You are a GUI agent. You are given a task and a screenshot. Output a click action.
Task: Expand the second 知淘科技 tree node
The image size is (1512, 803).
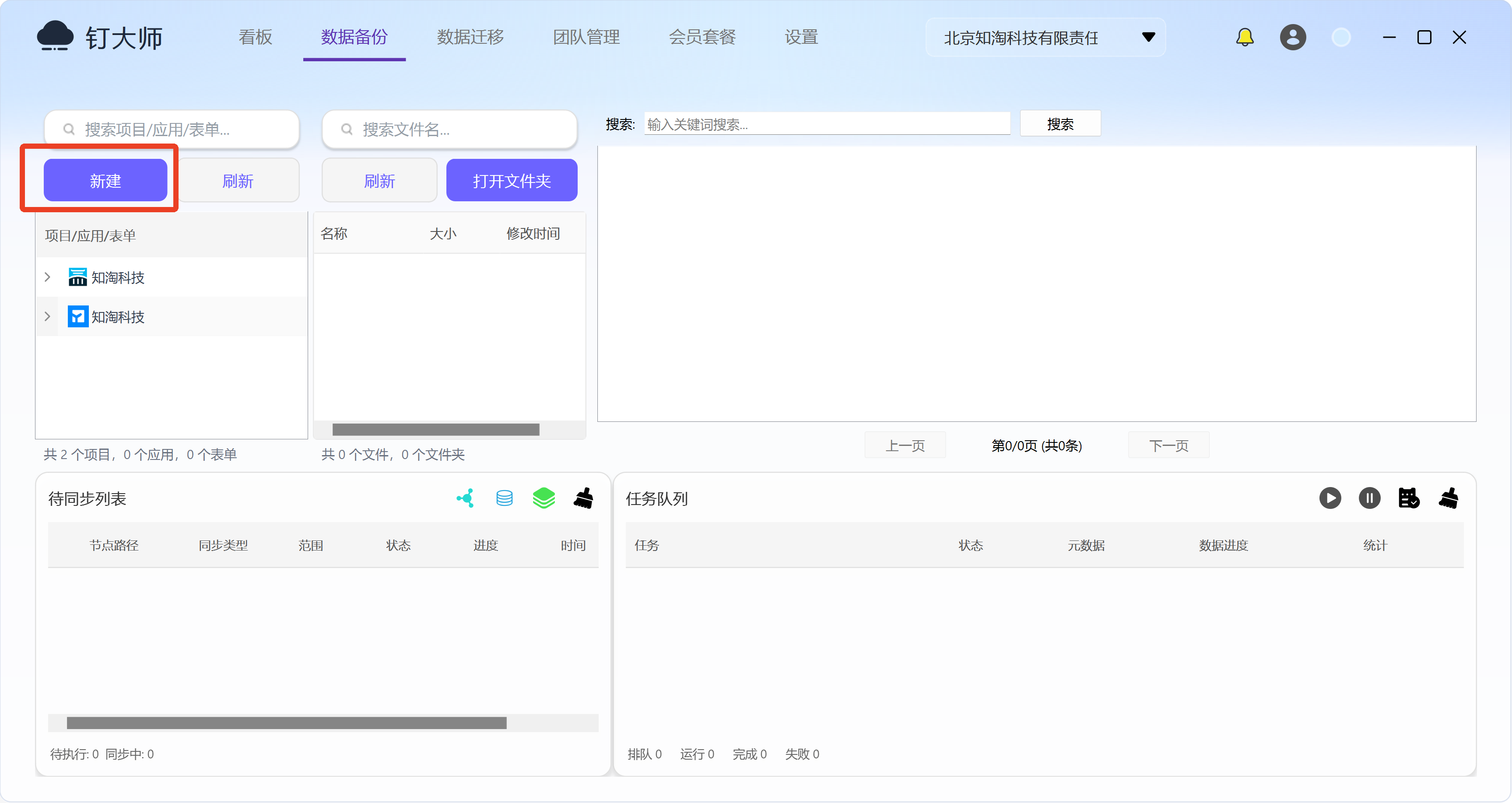(48, 316)
